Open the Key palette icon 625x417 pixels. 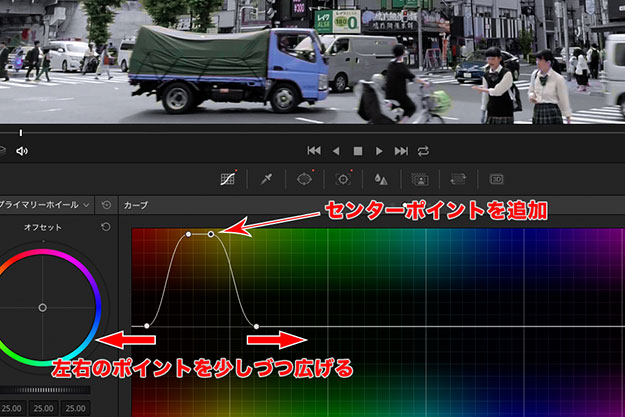420,179
